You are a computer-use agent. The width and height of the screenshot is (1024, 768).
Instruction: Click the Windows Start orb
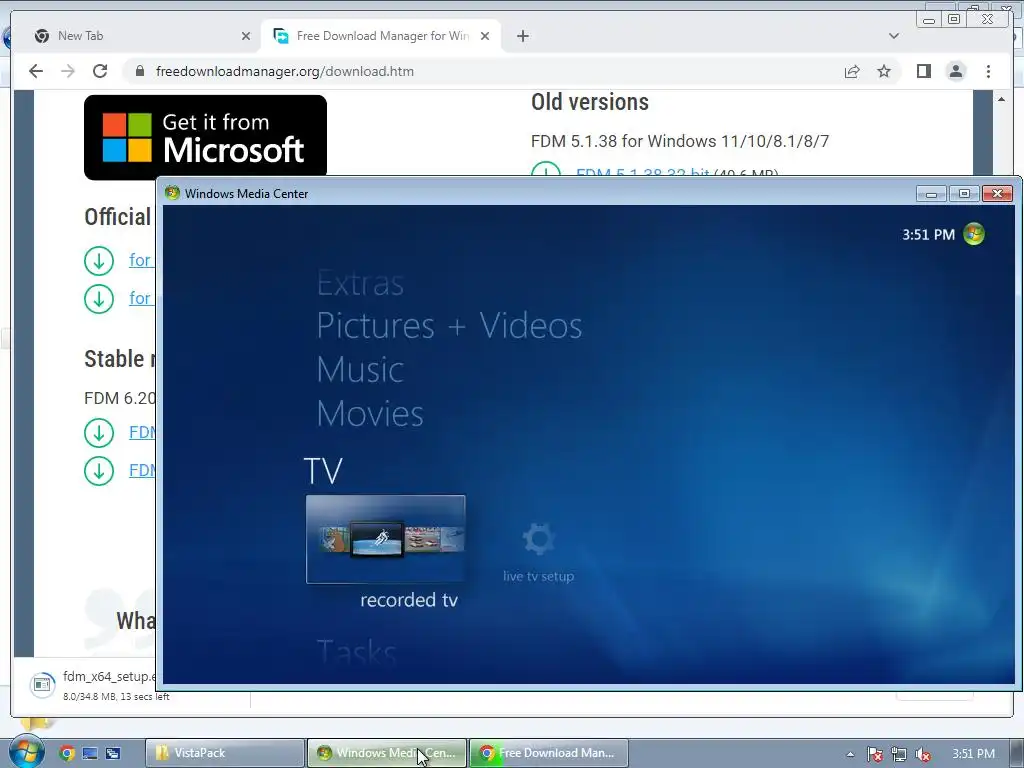26,752
